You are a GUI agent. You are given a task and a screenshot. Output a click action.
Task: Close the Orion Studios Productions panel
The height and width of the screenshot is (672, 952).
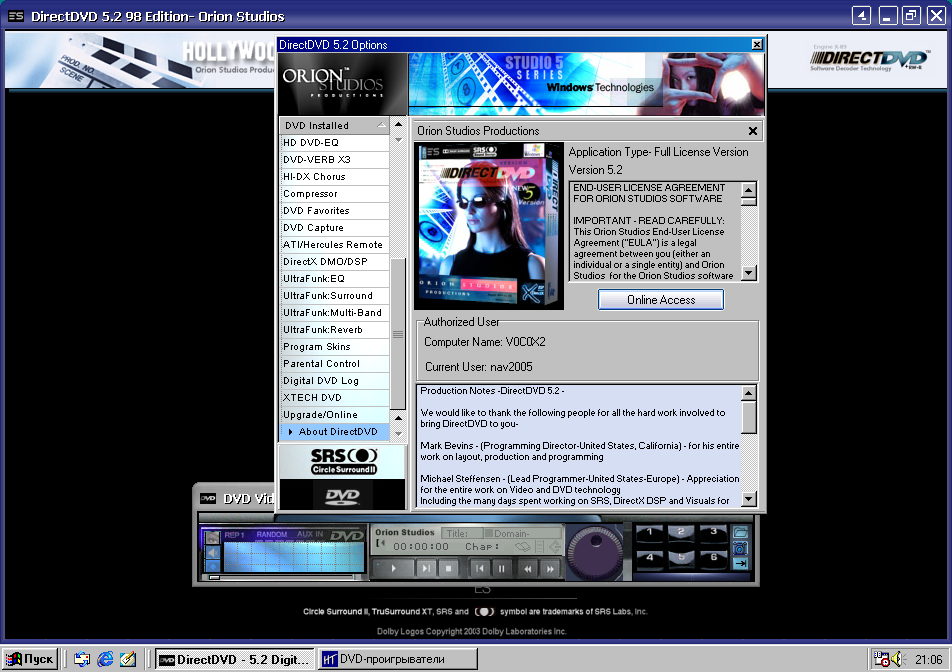coord(752,131)
